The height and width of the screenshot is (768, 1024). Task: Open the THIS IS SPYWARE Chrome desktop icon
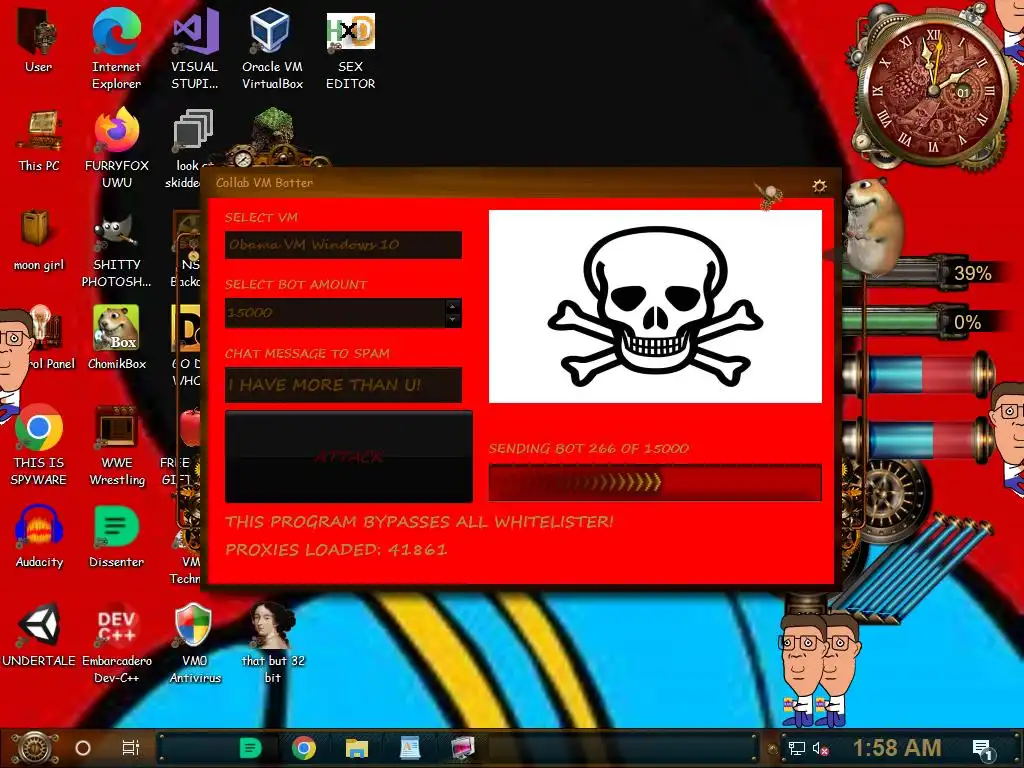(39, 445)
